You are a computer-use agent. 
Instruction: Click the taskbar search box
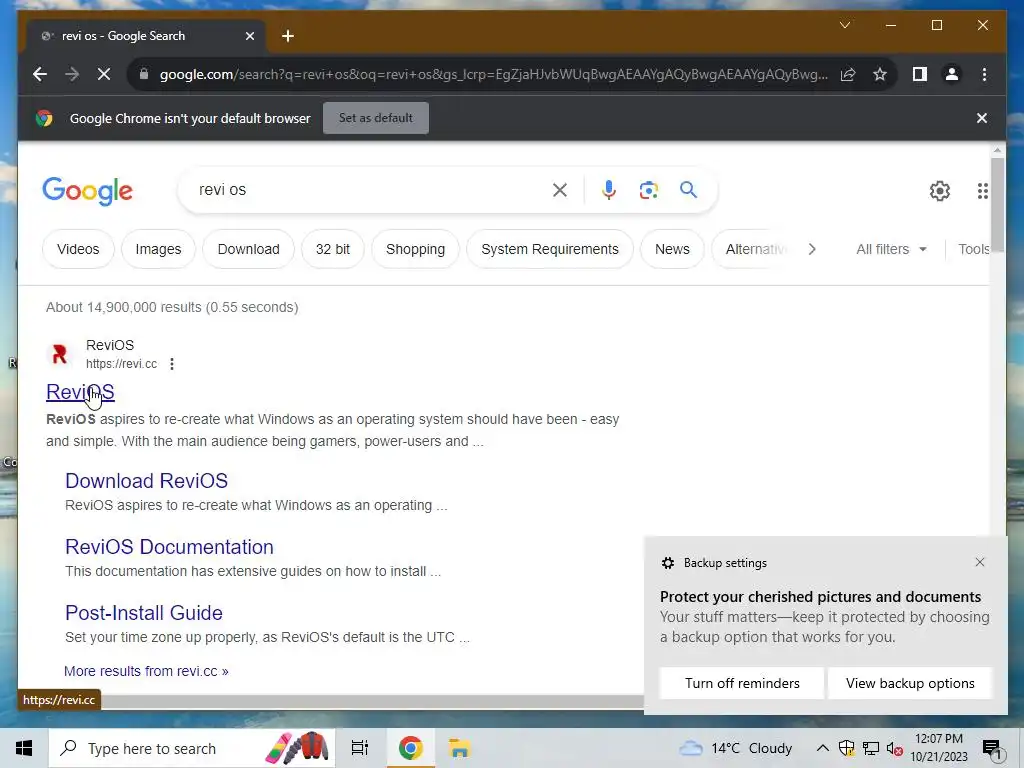click(192, 748)
